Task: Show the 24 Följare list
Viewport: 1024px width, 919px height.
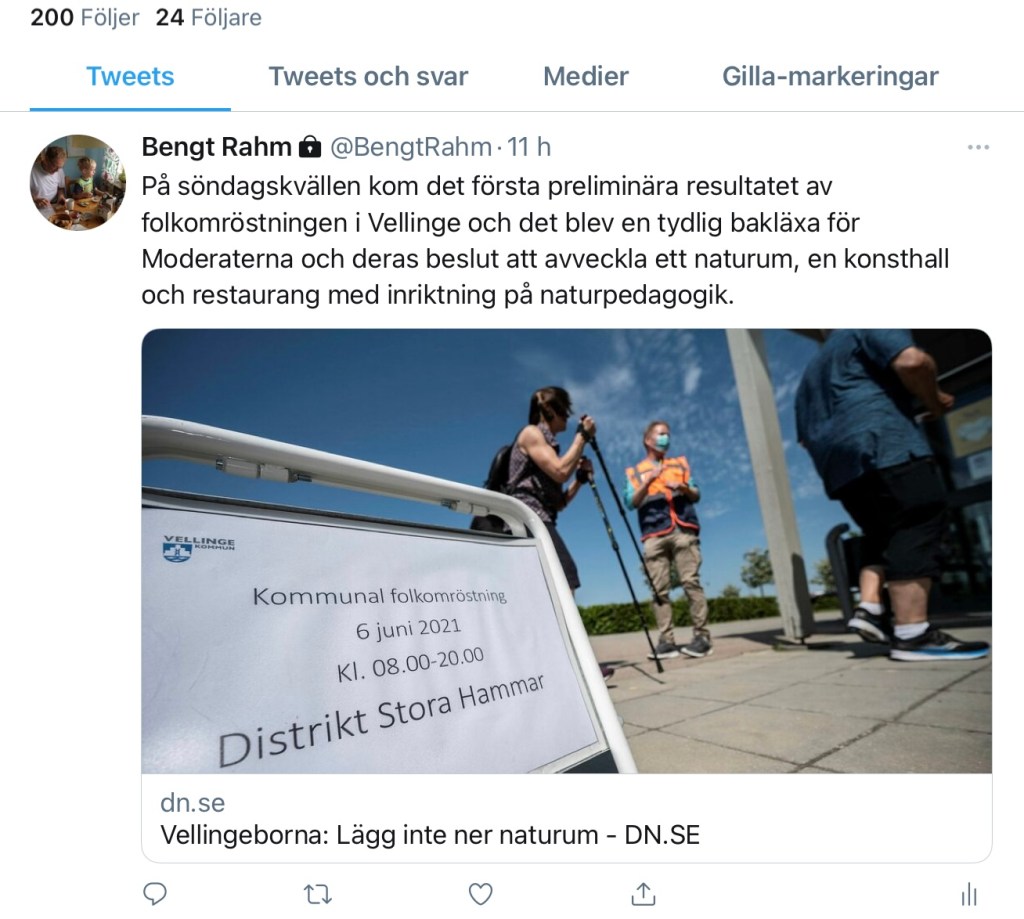Action: click(x=208, y=17)
